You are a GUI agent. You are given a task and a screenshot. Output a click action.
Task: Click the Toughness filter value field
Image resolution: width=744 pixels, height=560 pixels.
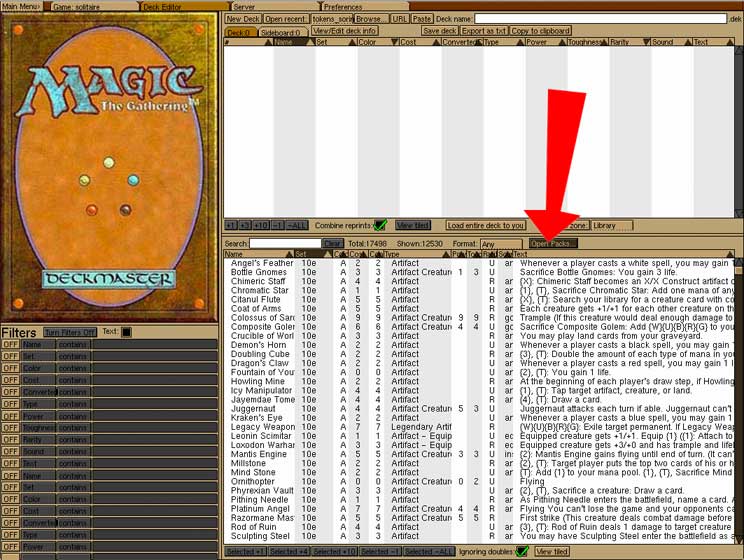tap(155, 428)
